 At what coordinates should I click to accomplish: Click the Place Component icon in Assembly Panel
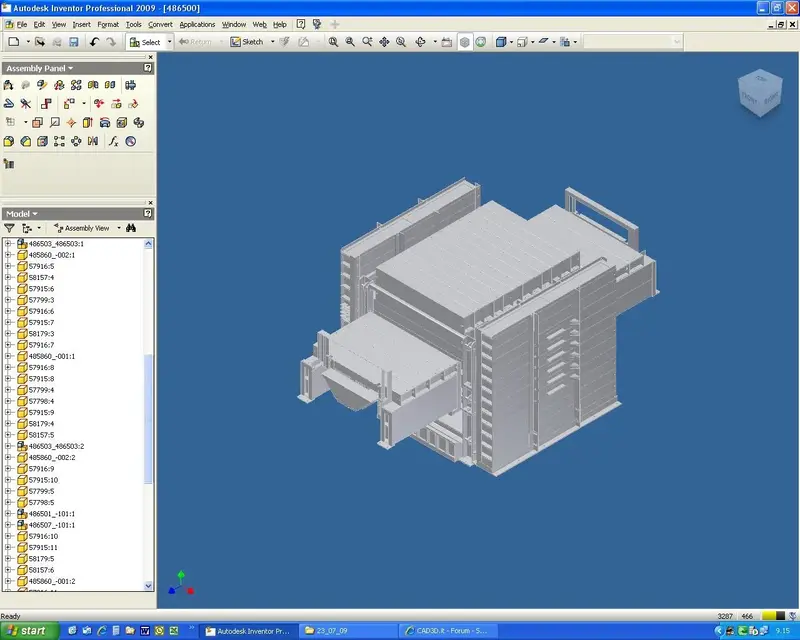9,85
